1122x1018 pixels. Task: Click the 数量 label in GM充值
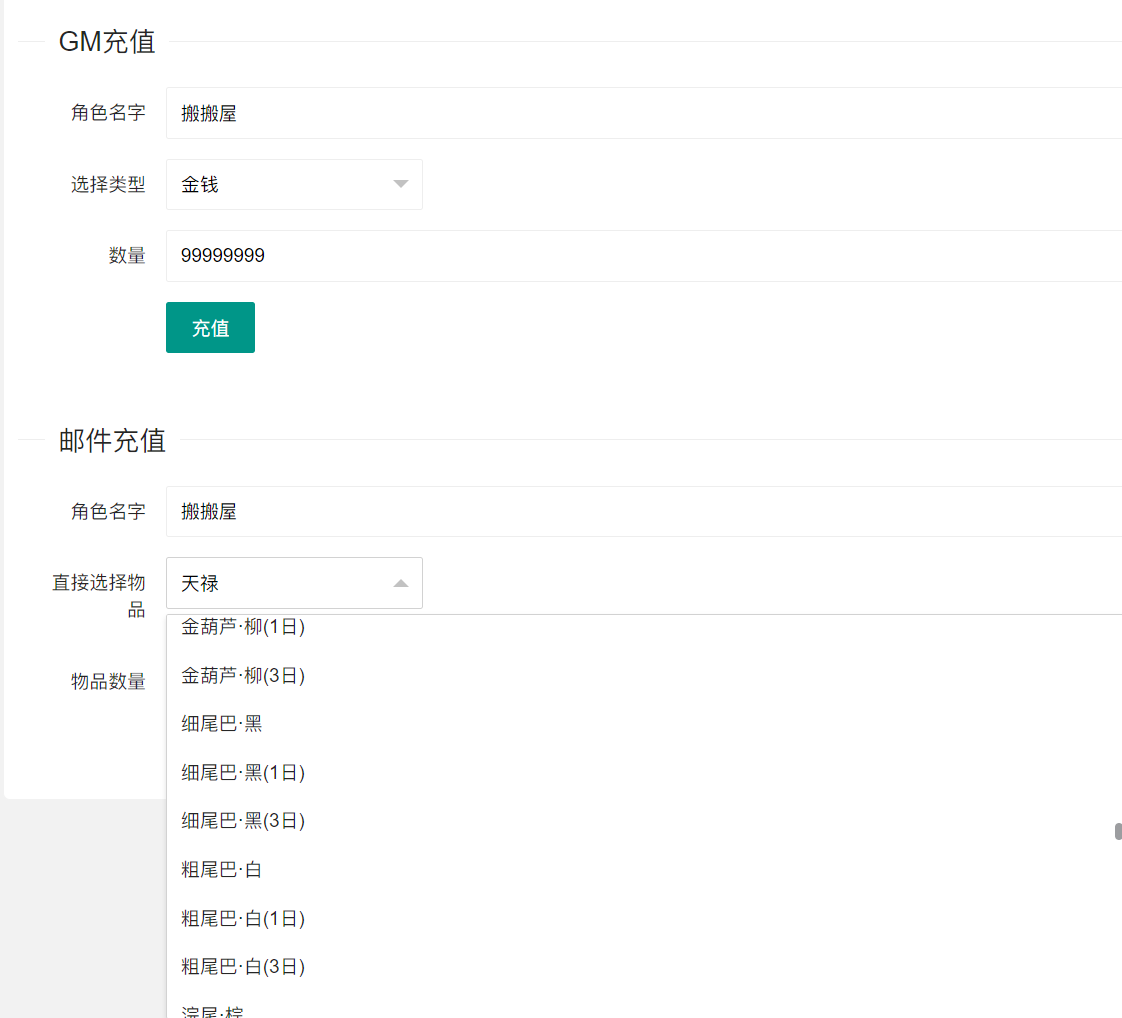pyautogui.click(x=127, y=256)
